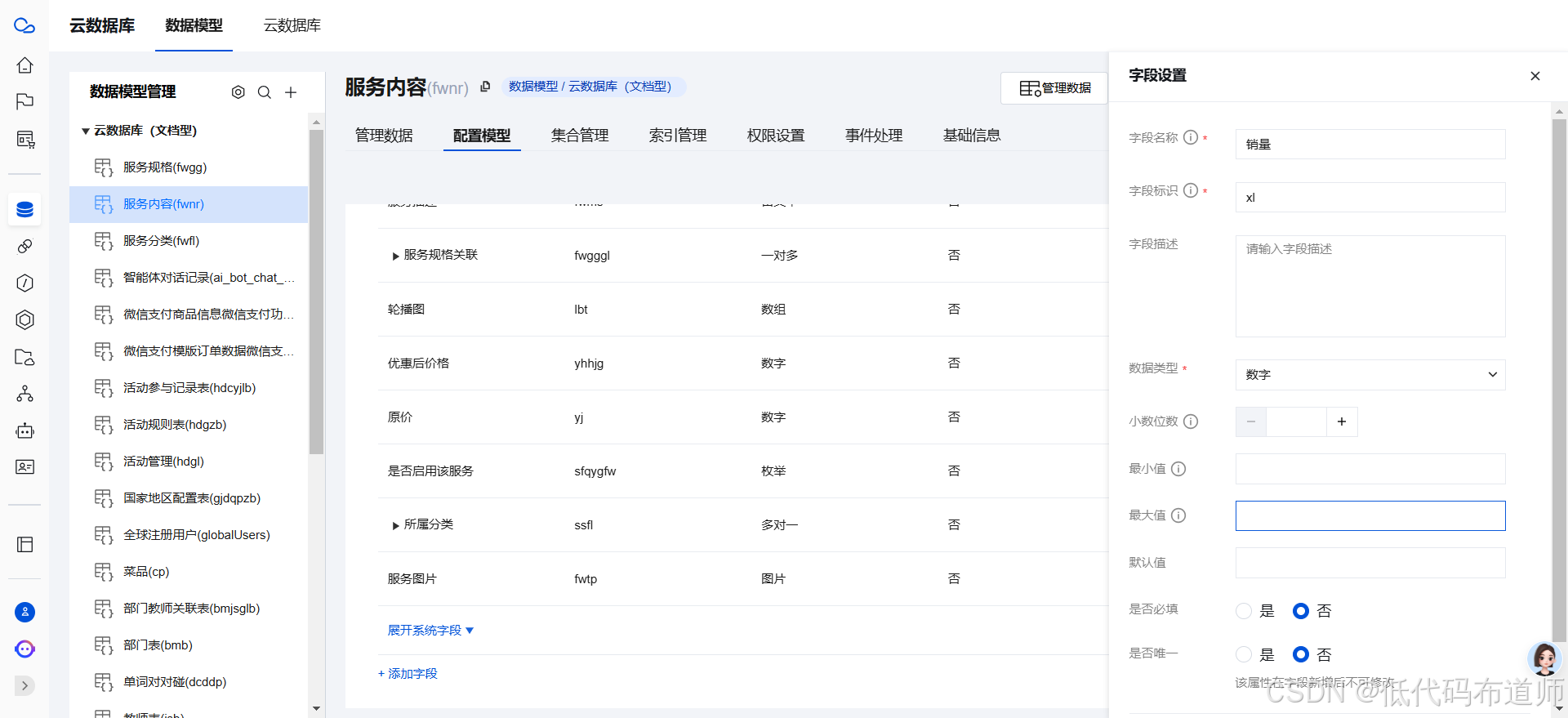Open the robot icon in left sidebar
This screenshot has height=718, width=1568.
[x=24, y=430]
